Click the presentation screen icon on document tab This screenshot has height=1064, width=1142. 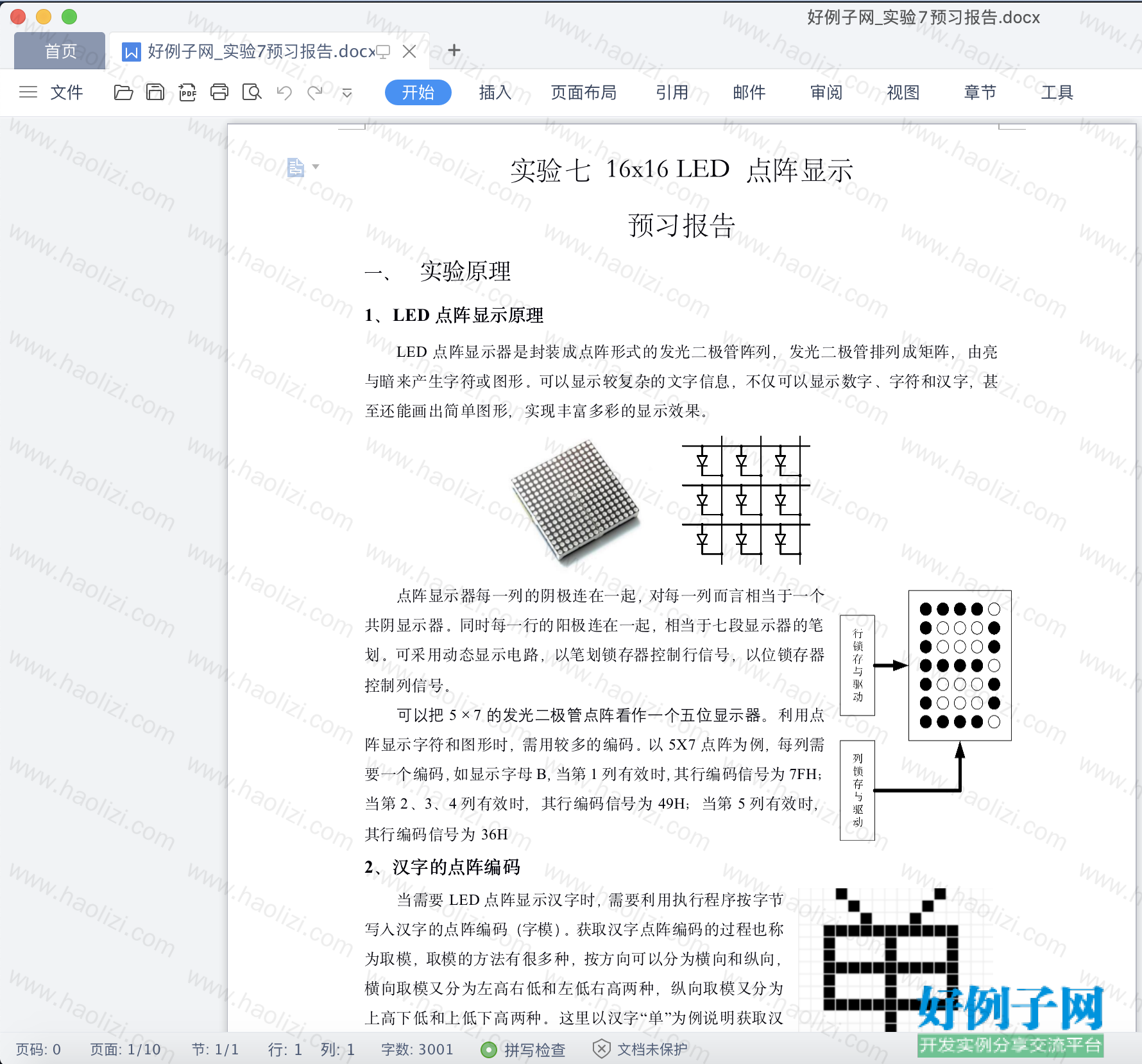(384, 52)
